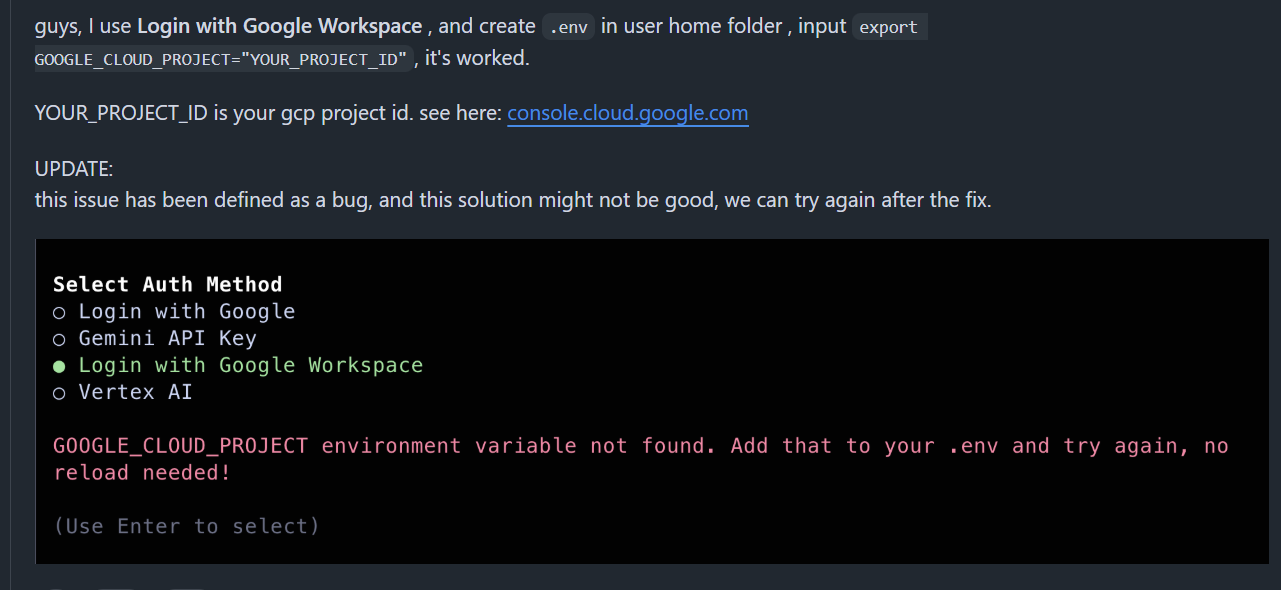Click the line about issue defined as bug
Viewport: 1281px width, 590px height.
[x=513, y=200]
